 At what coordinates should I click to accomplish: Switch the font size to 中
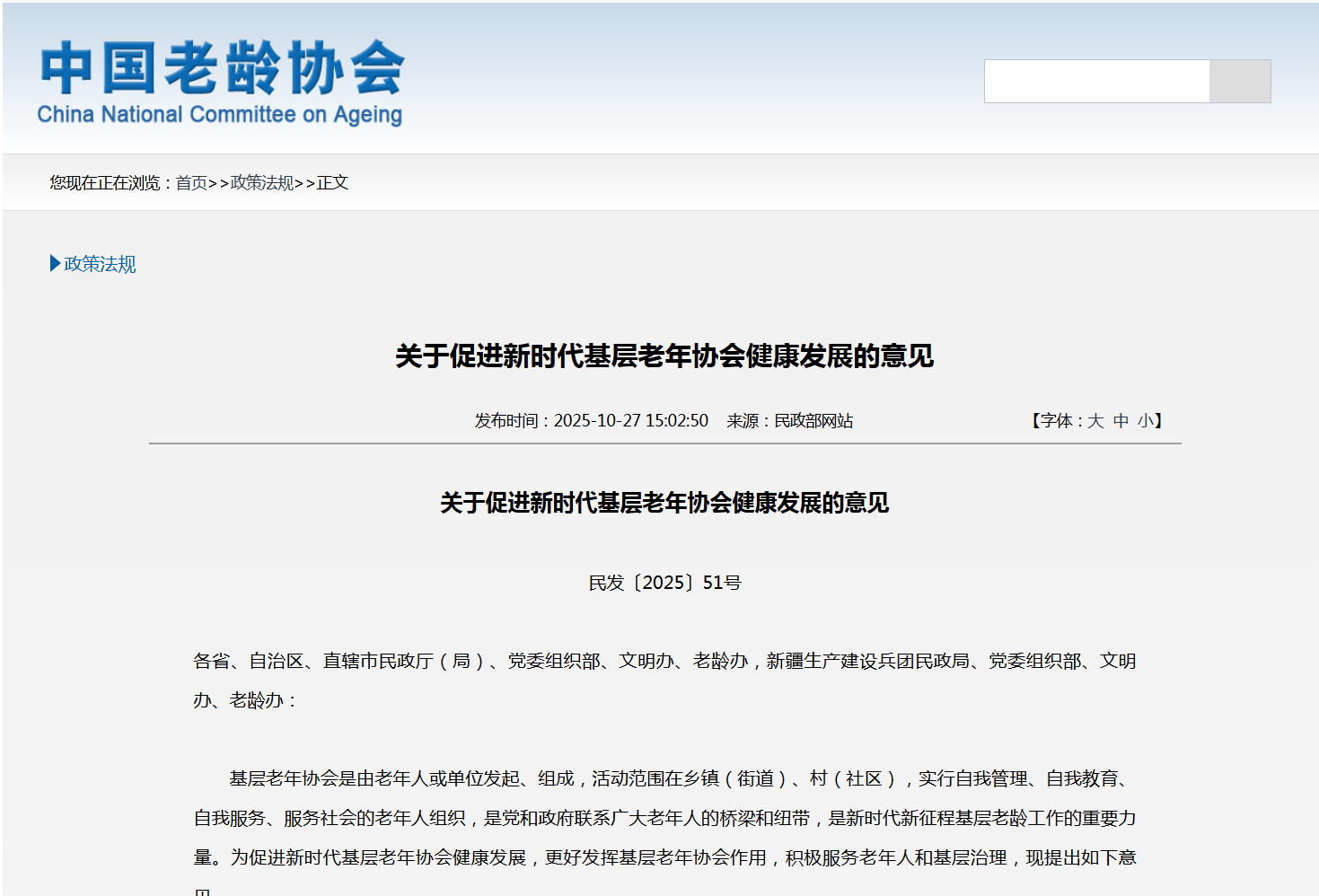[1121, 421]
